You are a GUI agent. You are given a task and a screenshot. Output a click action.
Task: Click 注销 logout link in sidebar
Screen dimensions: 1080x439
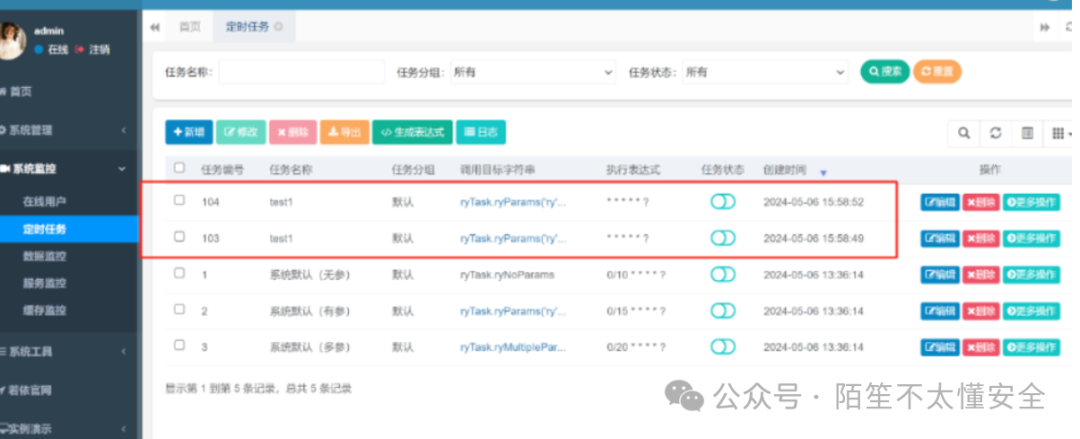[93, 50]
